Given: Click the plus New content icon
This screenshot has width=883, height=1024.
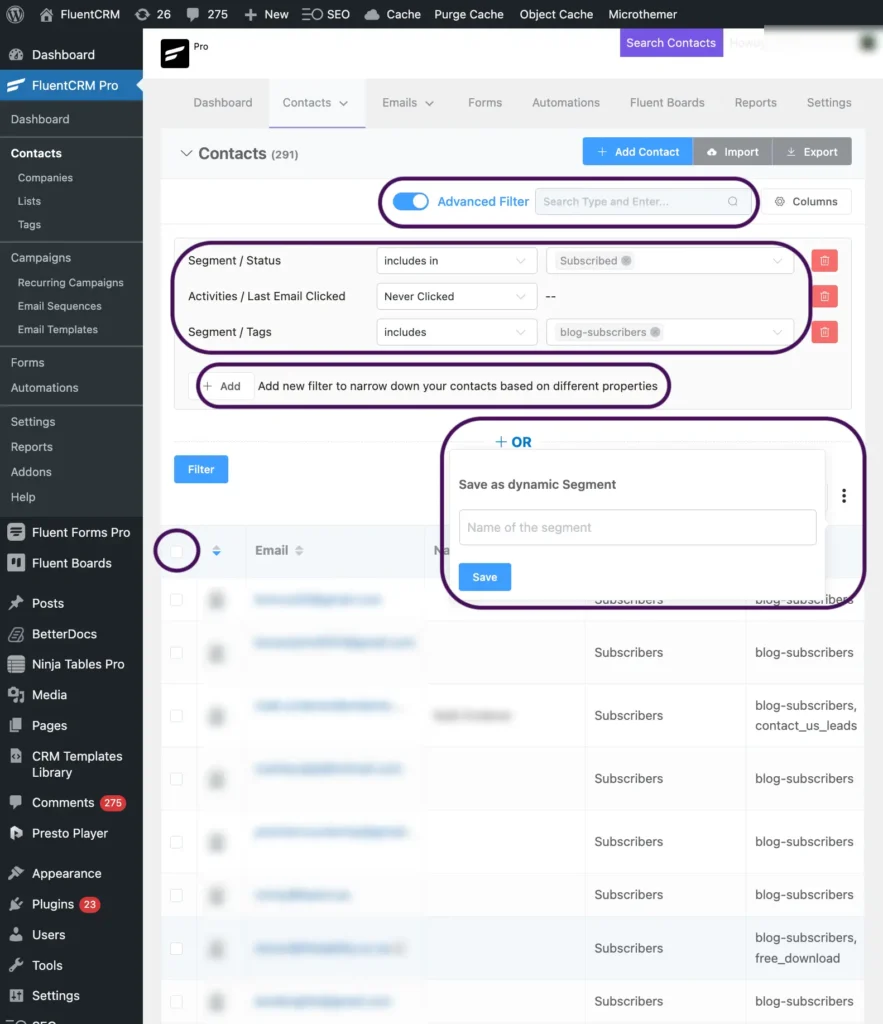Looking at the screenshot, I should pyautogui.click(x=250, y=14).
